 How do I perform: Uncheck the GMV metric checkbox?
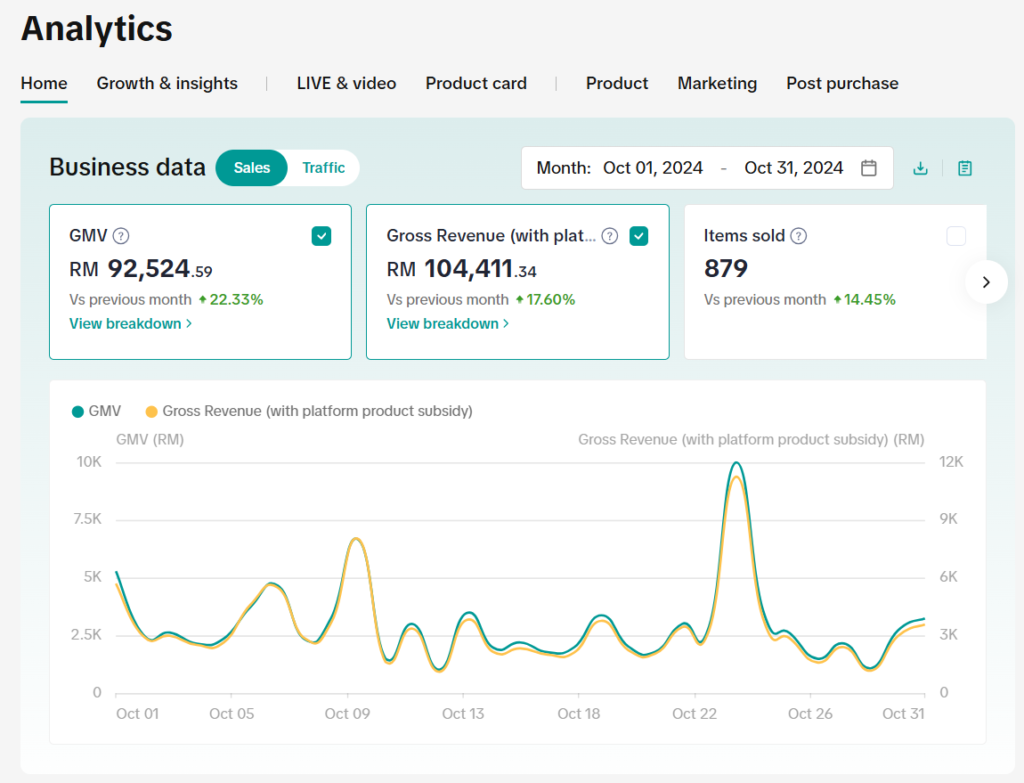pyautogui.click(x=321, y=236)
